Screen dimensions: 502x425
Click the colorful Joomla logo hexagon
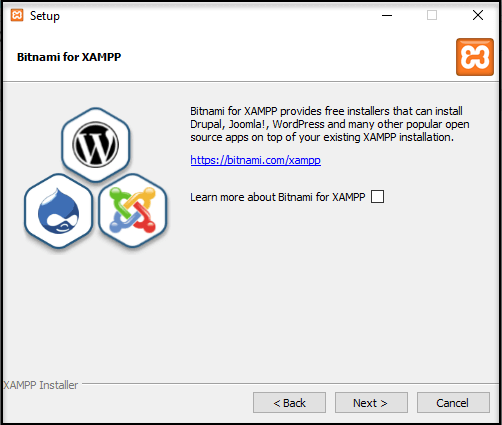133,210
